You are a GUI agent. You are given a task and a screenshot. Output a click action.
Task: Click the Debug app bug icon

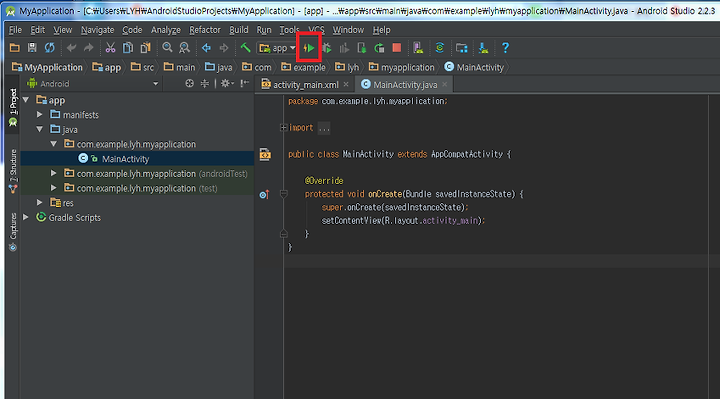pyautogui.click(x=327, y=48)
